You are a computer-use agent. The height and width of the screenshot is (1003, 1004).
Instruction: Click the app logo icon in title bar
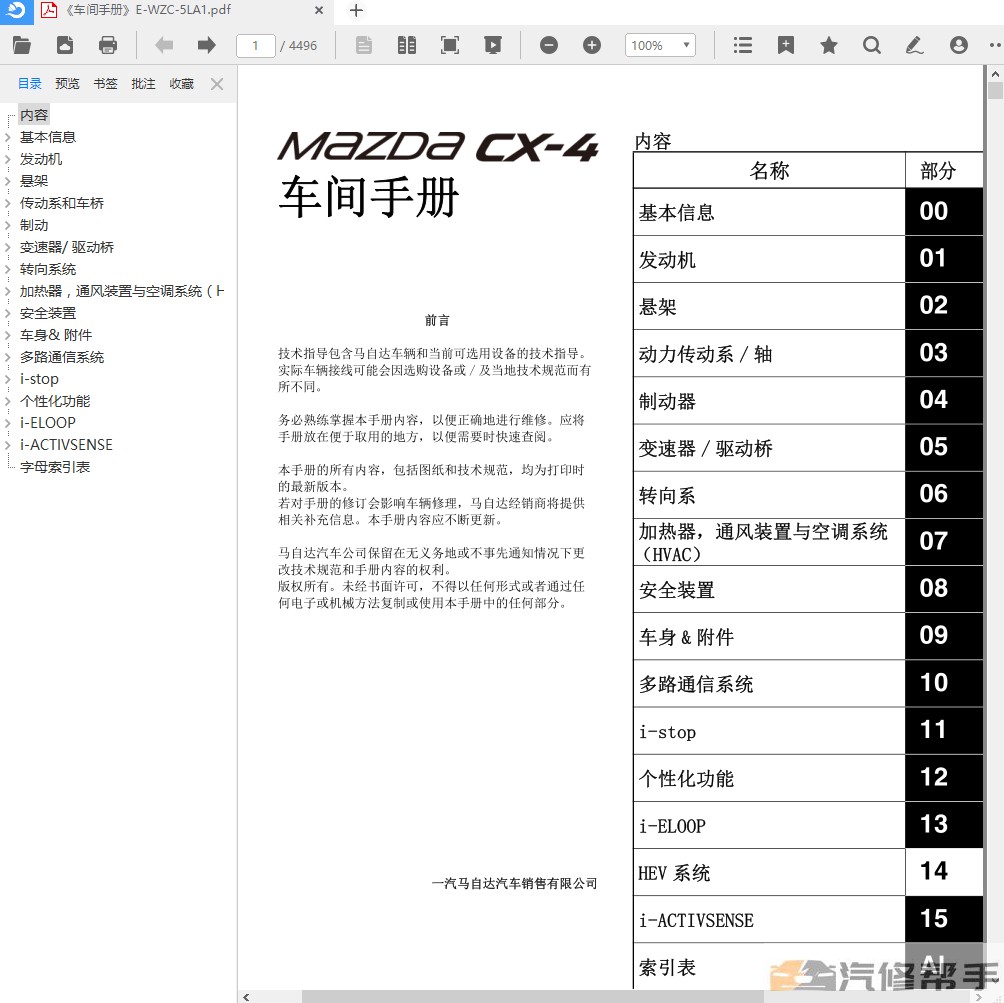coord(17,11)
